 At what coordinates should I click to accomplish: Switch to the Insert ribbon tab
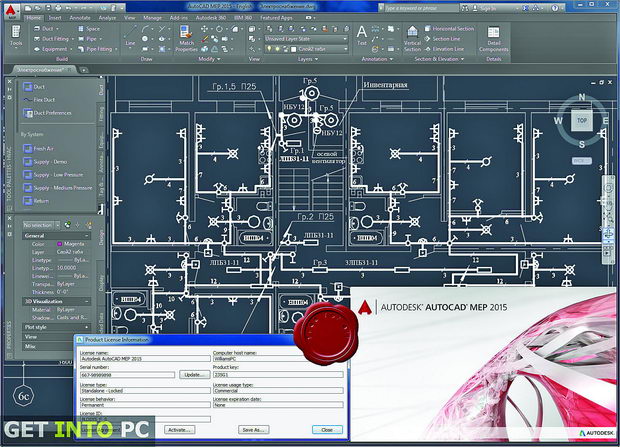click(x=55, y=18)
